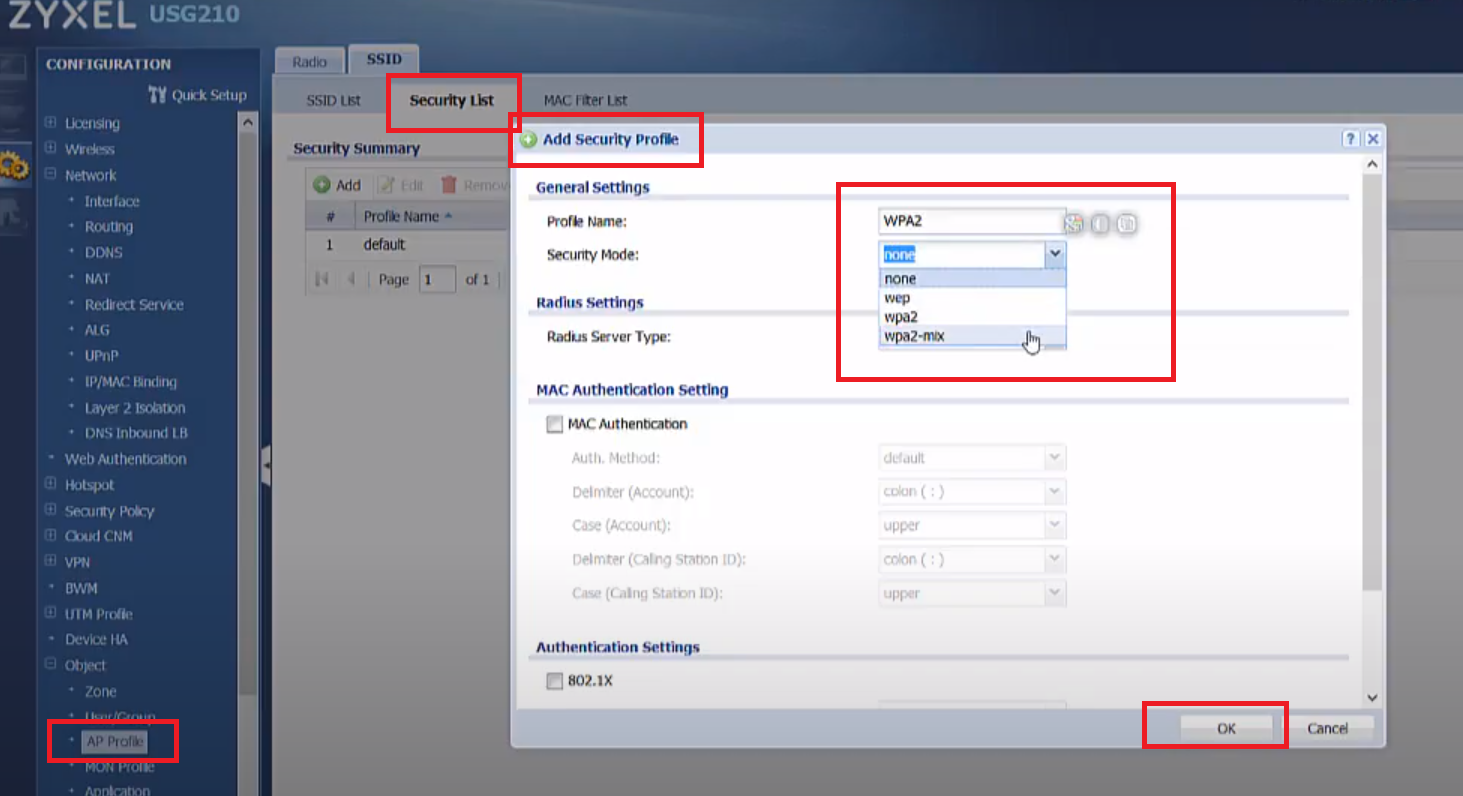Click the Profile Name sort arrow in header

(448, 216)
